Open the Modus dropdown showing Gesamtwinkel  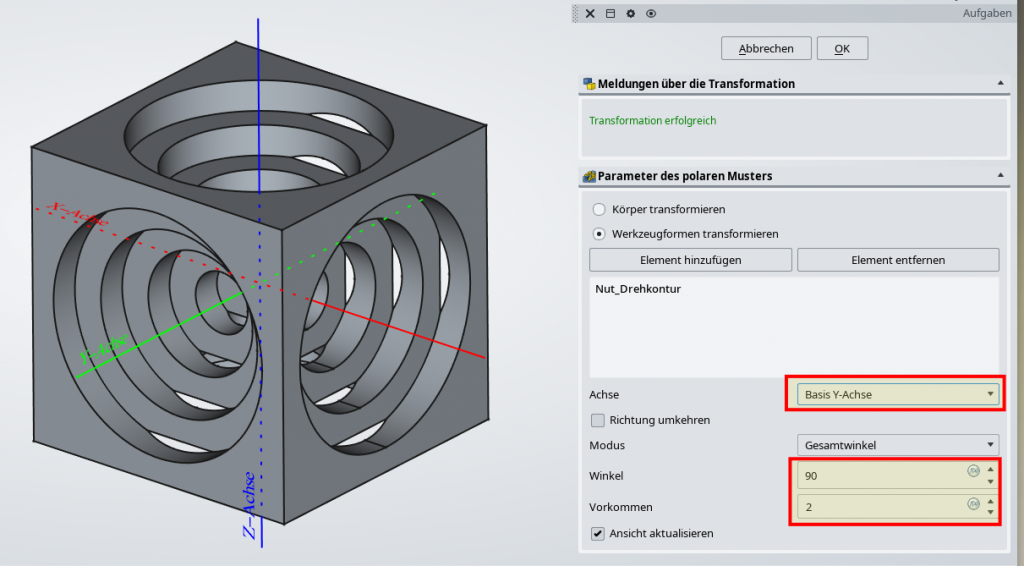pyautogui.click(x=897, y=445)
